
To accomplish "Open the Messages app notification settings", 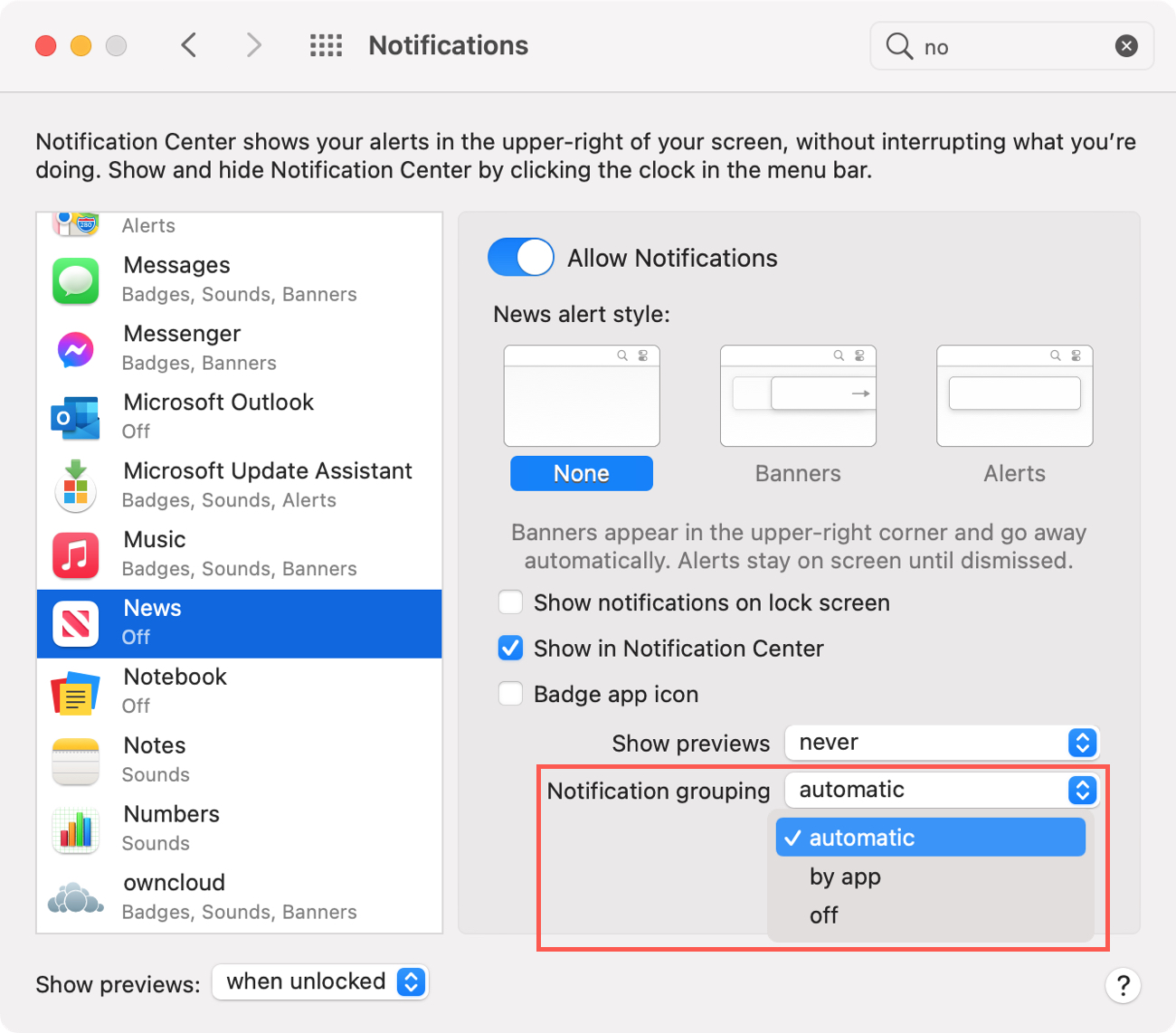I will coord(75,281).
